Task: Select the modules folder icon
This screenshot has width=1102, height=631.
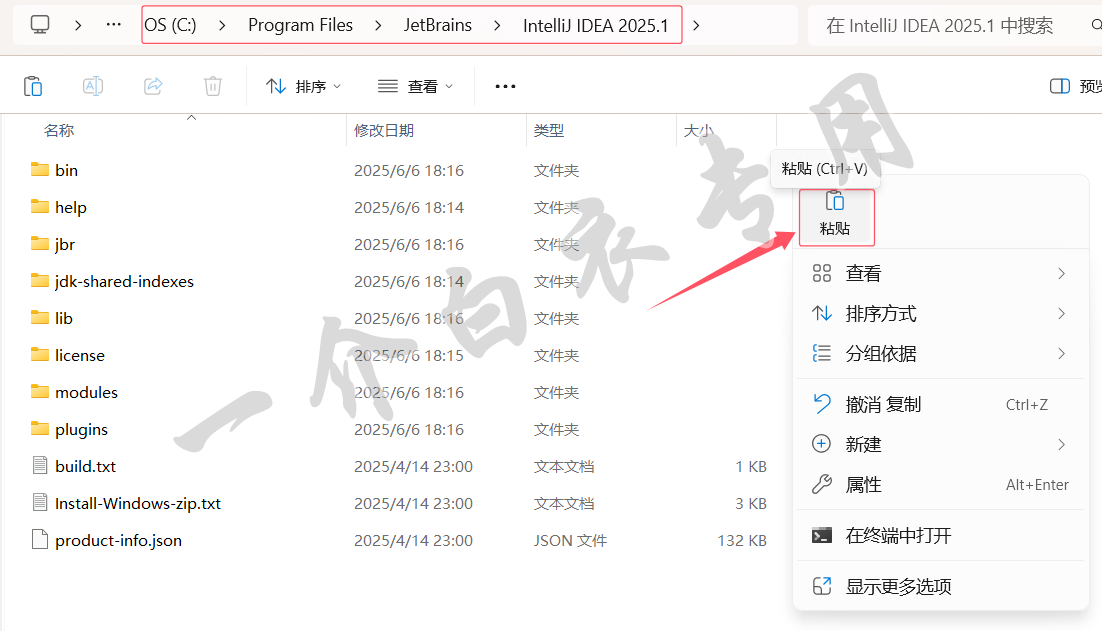Action: click(x=40, y=391)
